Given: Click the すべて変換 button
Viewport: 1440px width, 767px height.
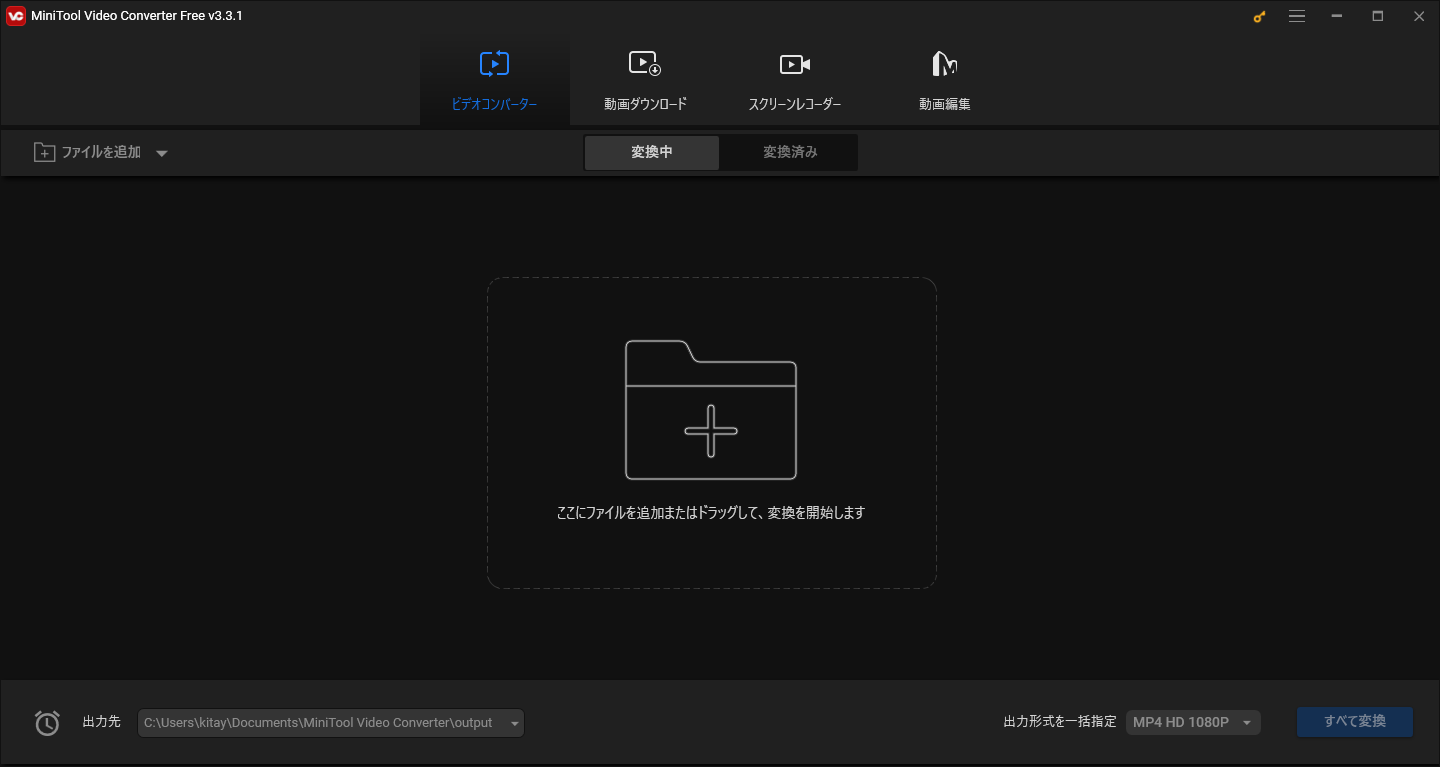Looking at the screenshot, I should pyautogui.click(x=1355, y=722).
